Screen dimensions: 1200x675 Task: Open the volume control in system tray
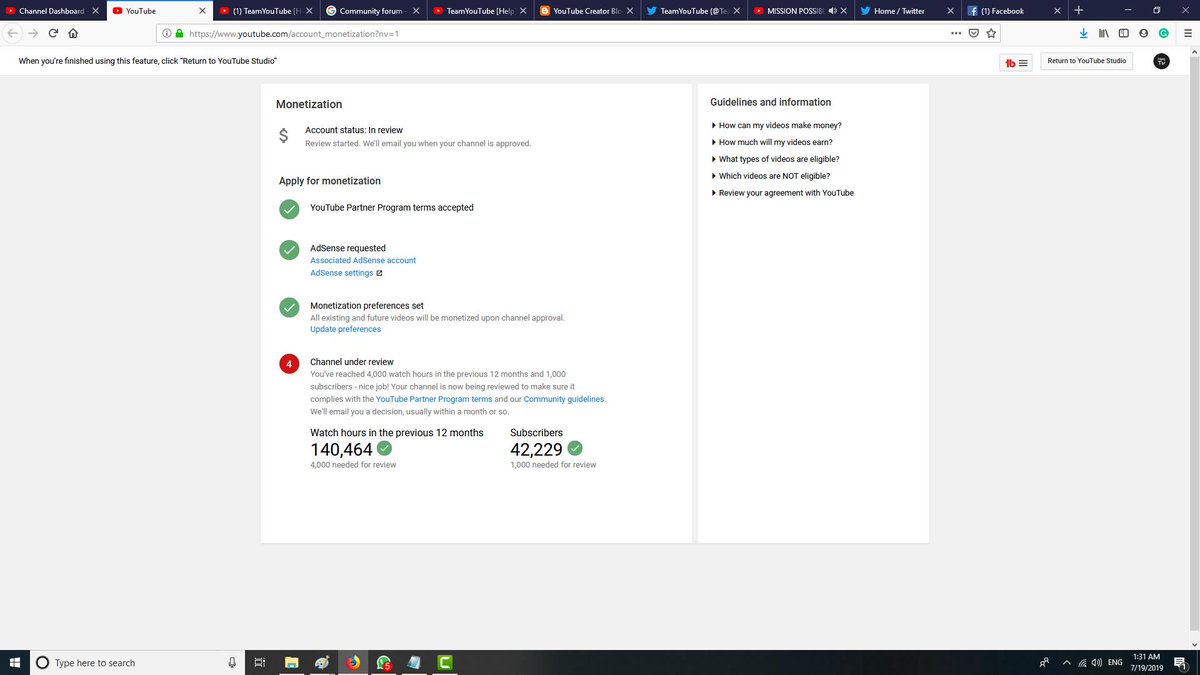point(1097,663)
